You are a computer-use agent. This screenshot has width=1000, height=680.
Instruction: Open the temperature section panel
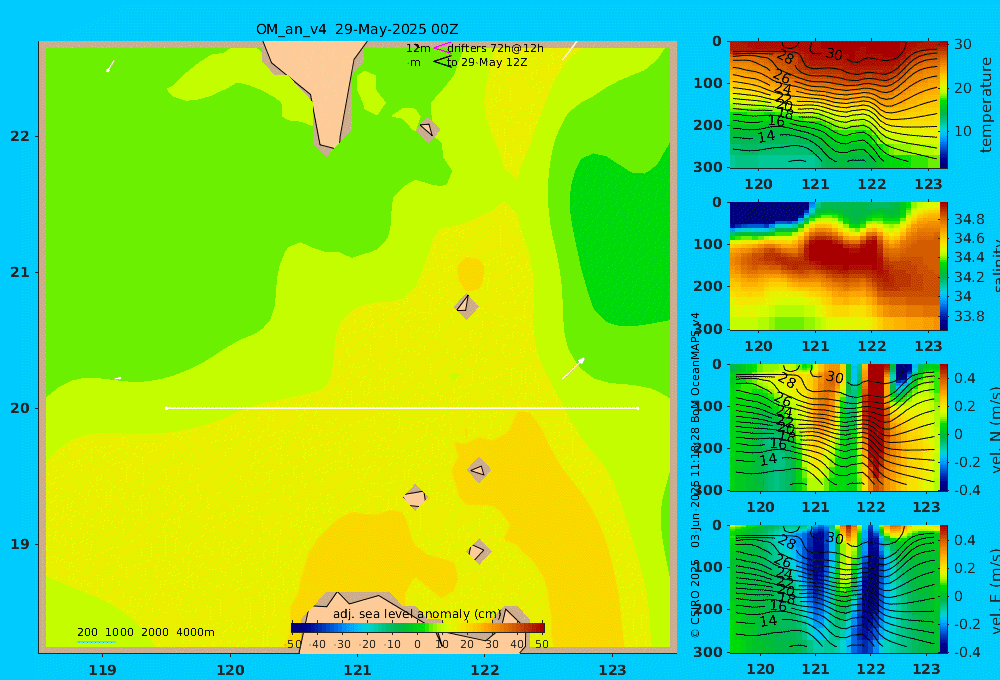coord(834,104)
